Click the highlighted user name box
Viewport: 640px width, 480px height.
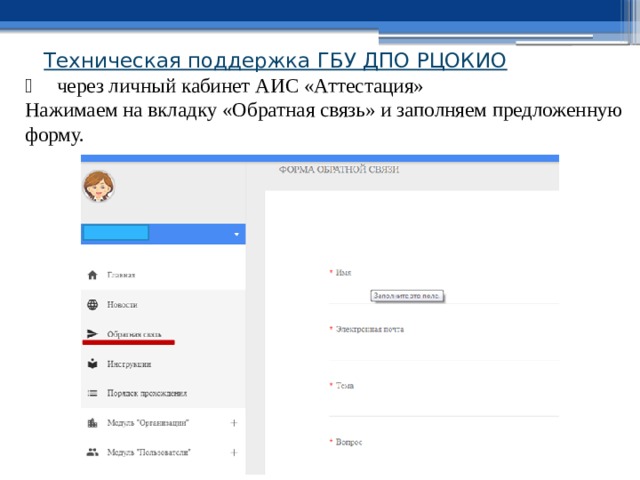coord(116,233)
